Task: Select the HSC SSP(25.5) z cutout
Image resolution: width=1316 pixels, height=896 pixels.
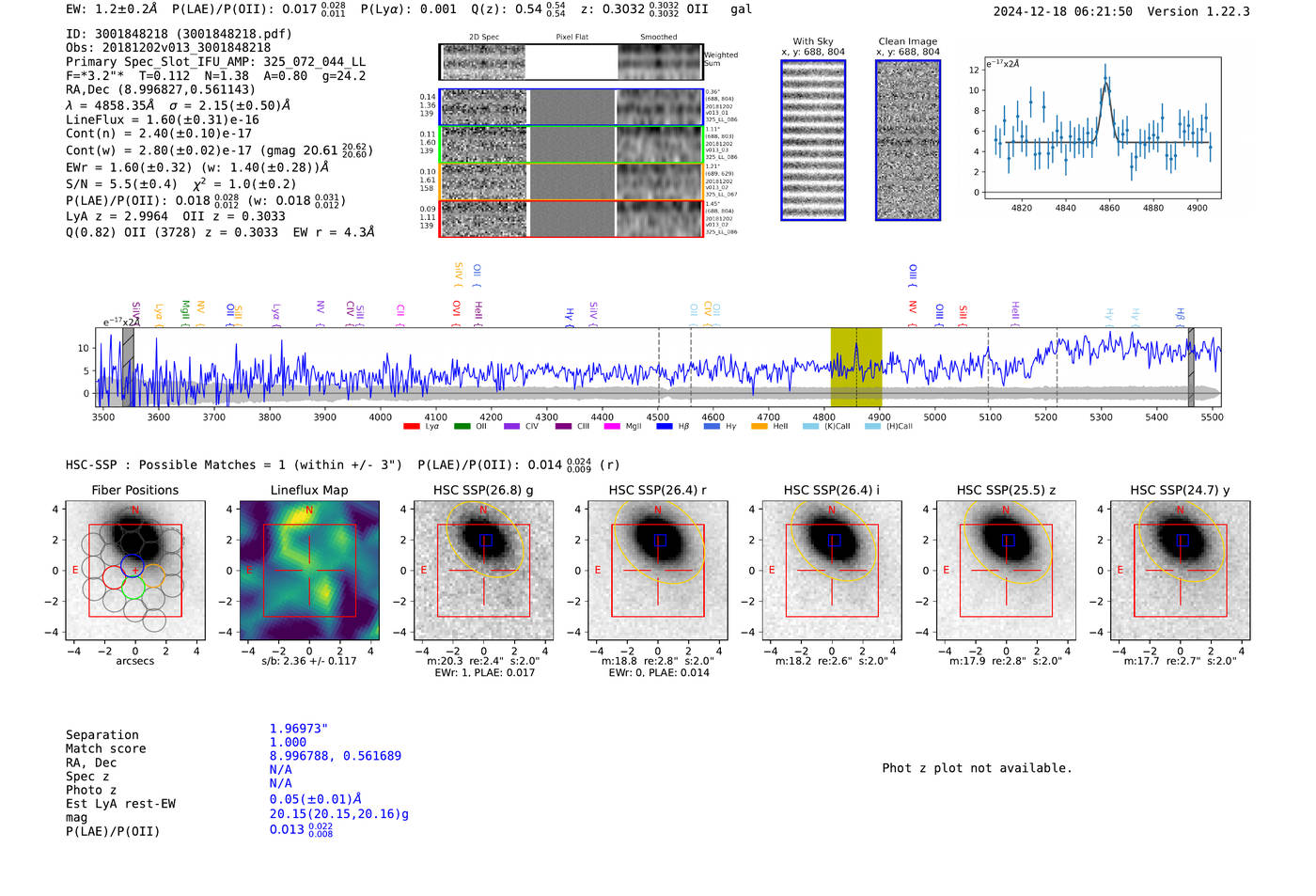Action: [x=1006, y=570]
